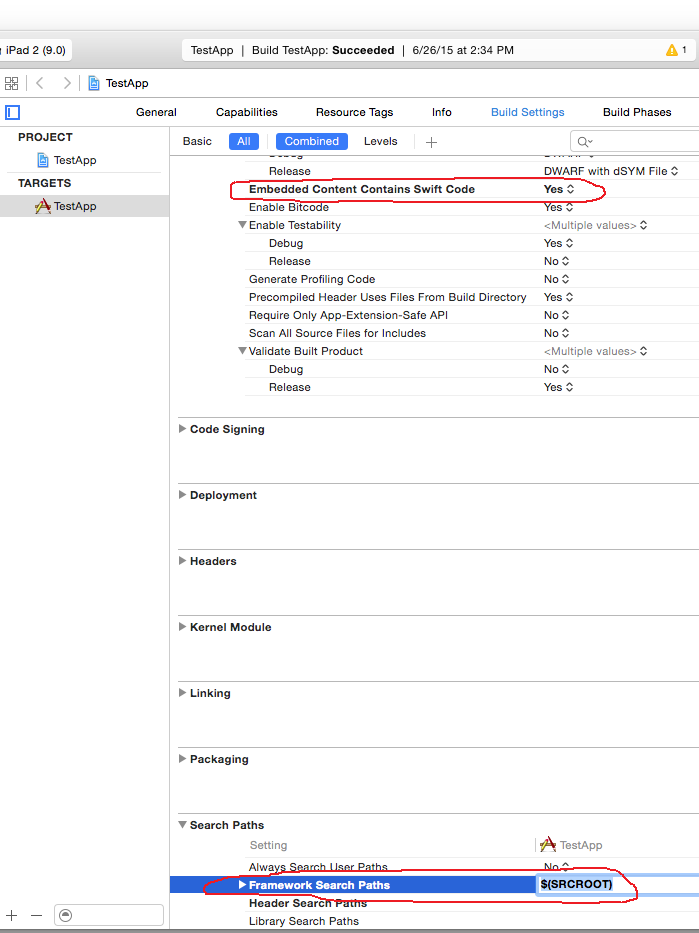The width and height of the screenshot is (699, 933).
Task: Open the related items grid icon
Action: click(12, 84)
